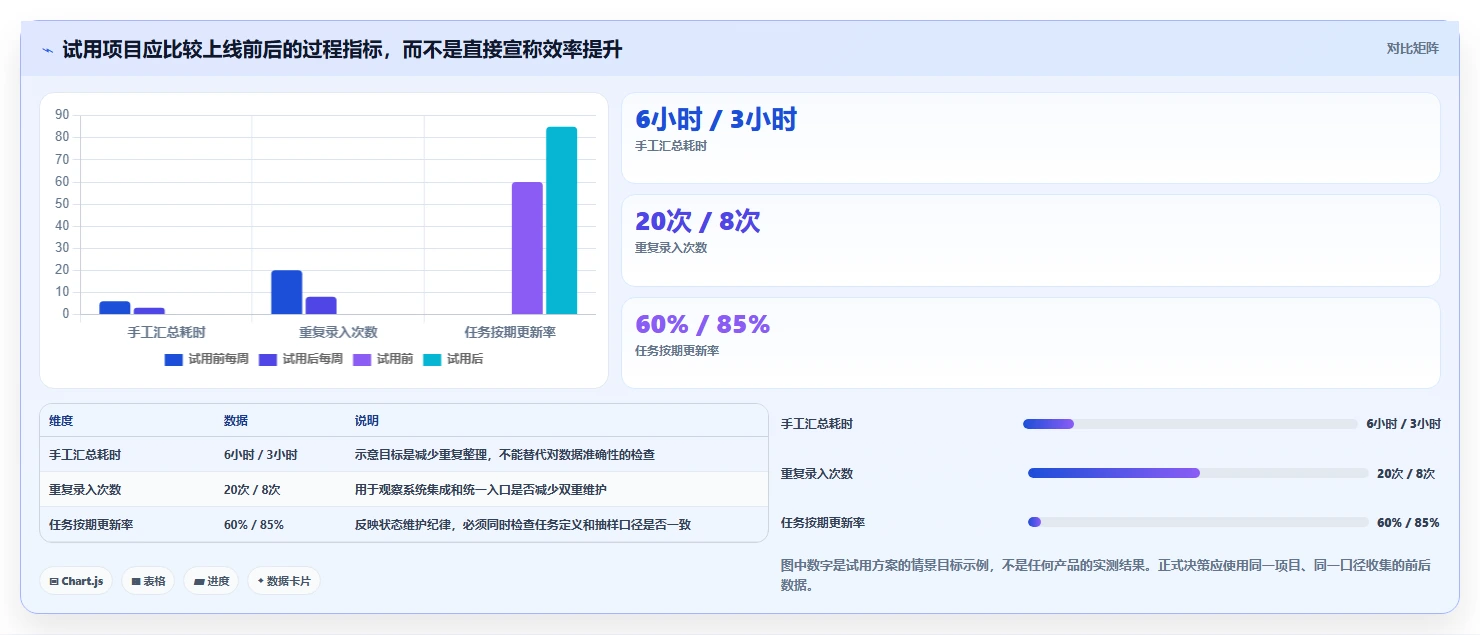
Task: Click the 90 tick on chart y-axis
Action: click(62, 115)
